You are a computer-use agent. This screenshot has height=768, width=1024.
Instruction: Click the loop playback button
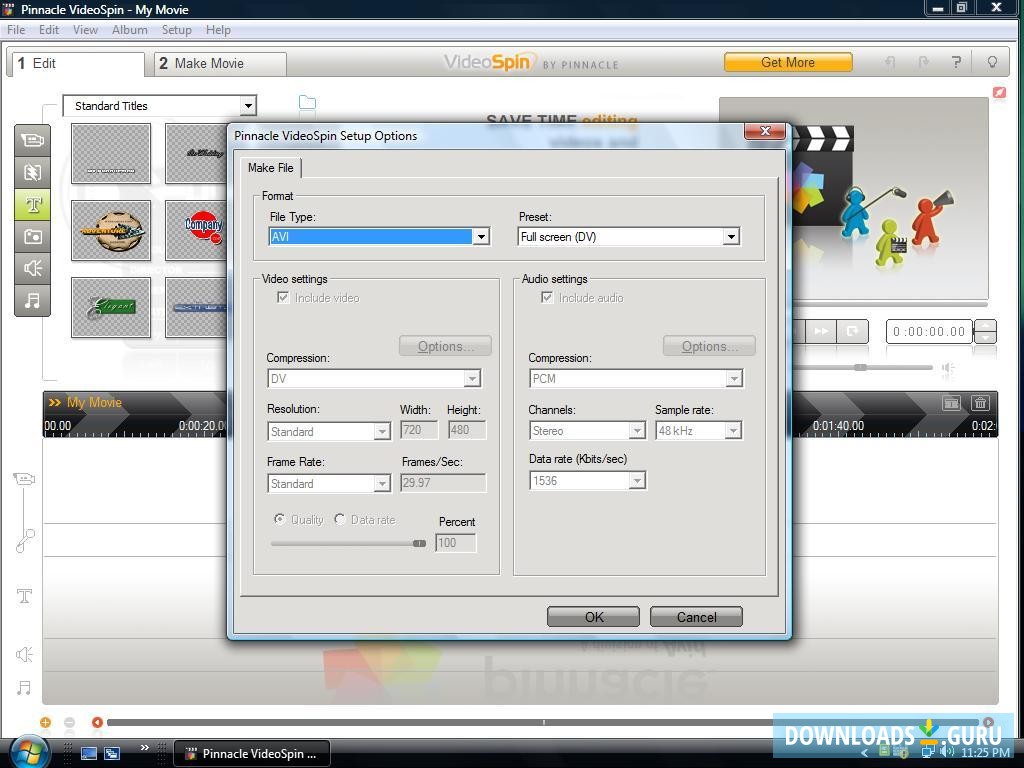point(853,331)
